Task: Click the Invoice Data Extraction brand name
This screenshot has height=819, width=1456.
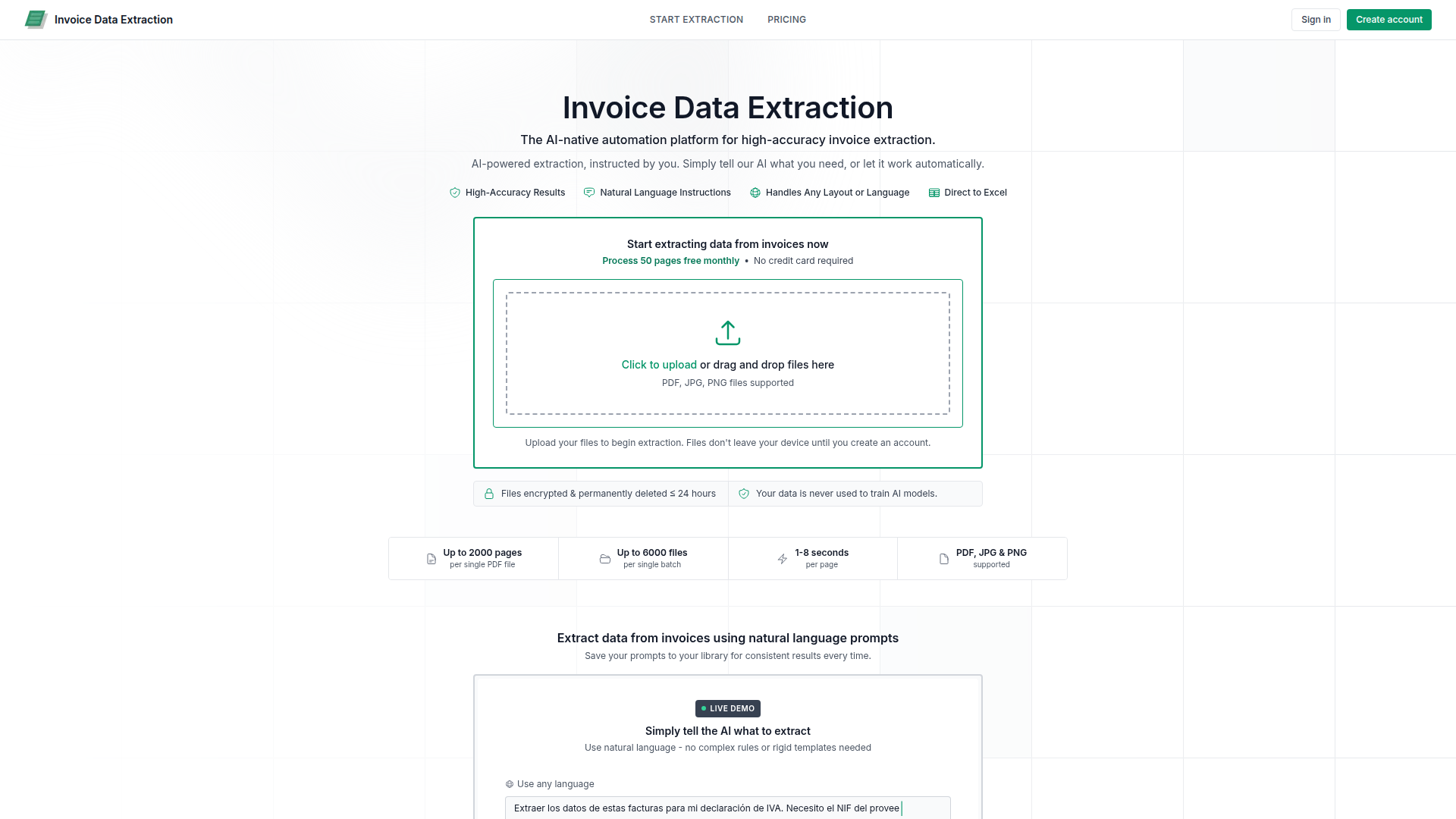Action: point(114,20)
